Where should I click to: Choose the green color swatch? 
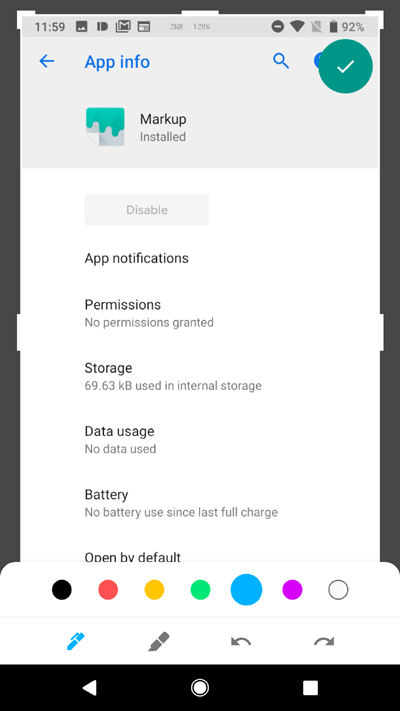coord(200,590)
